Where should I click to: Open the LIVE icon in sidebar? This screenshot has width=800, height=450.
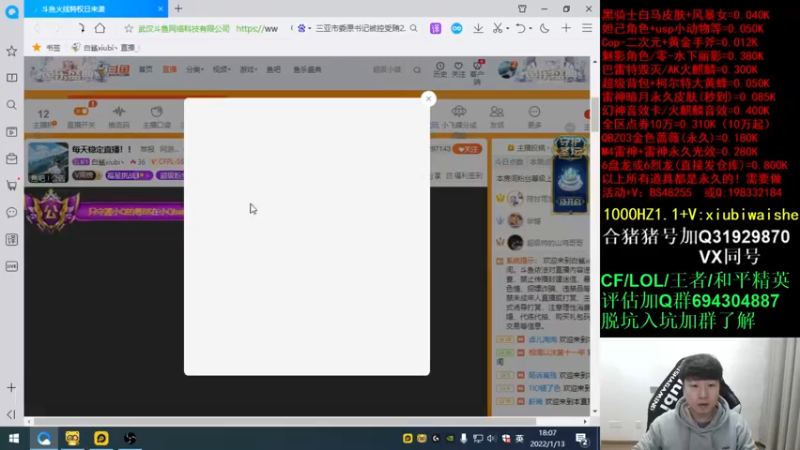pyautogui.click(x=11, y=266)
